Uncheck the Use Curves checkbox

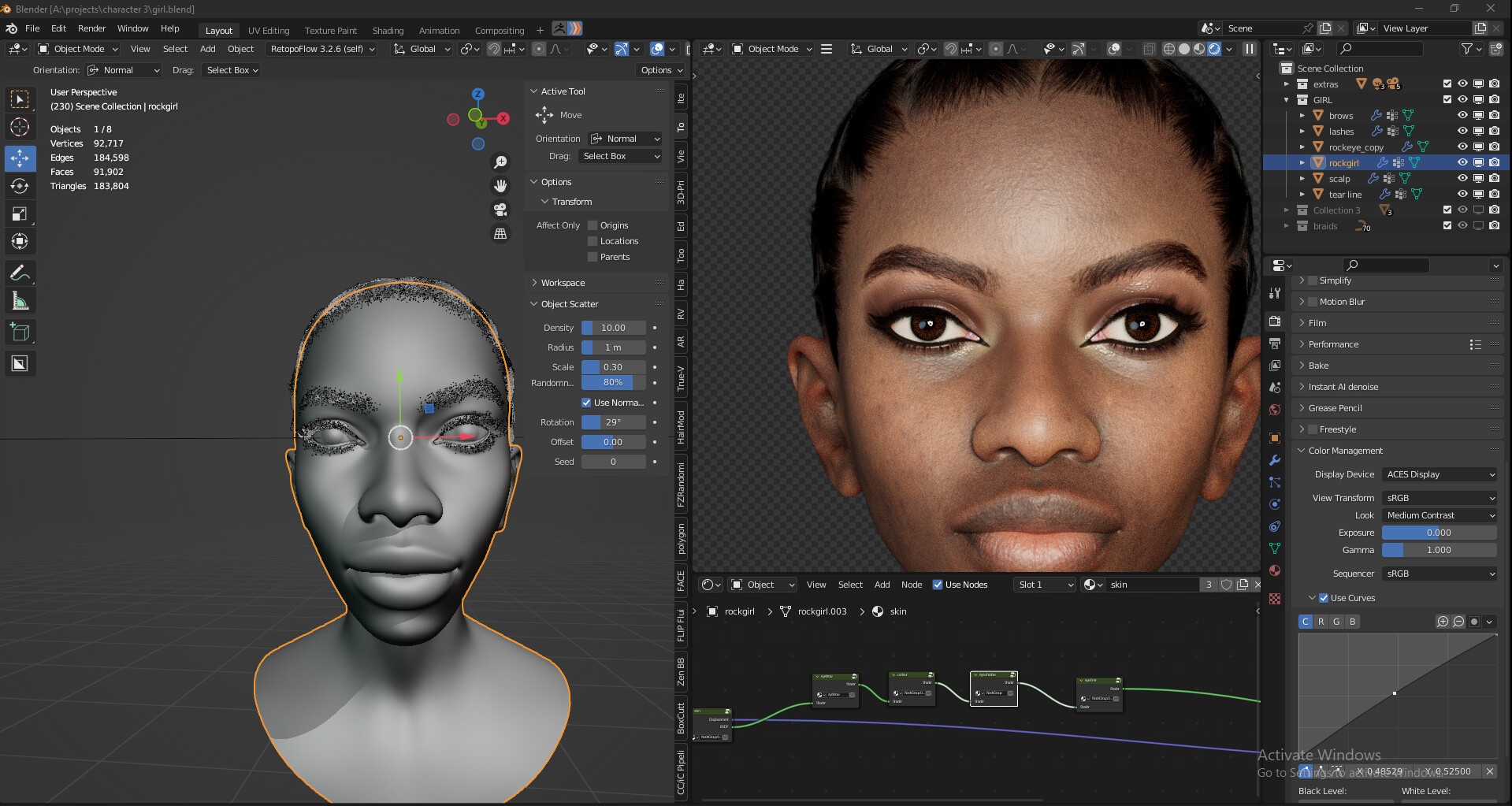(1324, 598)
